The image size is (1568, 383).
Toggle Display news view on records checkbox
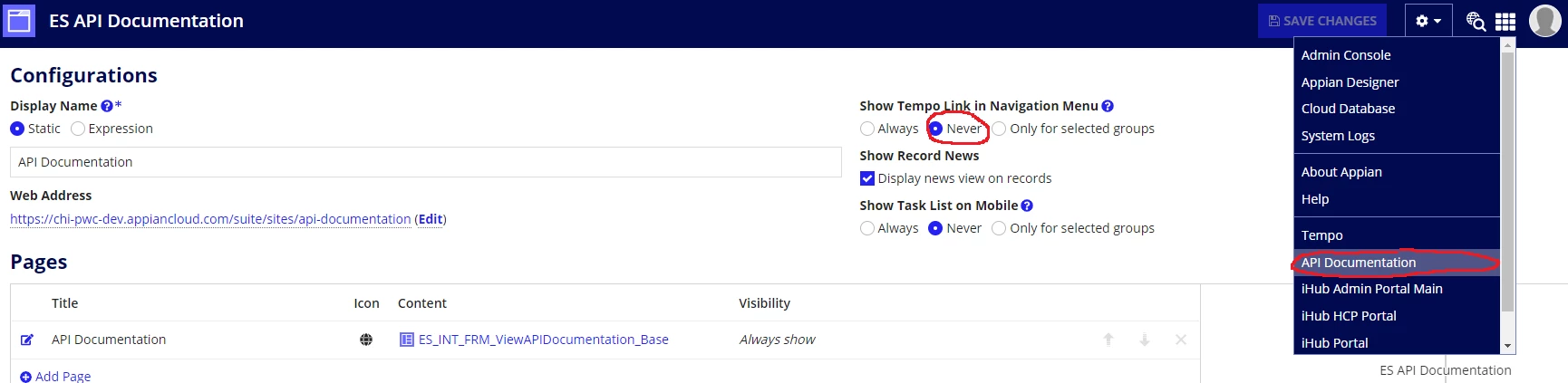pyautogui.click(x=867, y=178)
